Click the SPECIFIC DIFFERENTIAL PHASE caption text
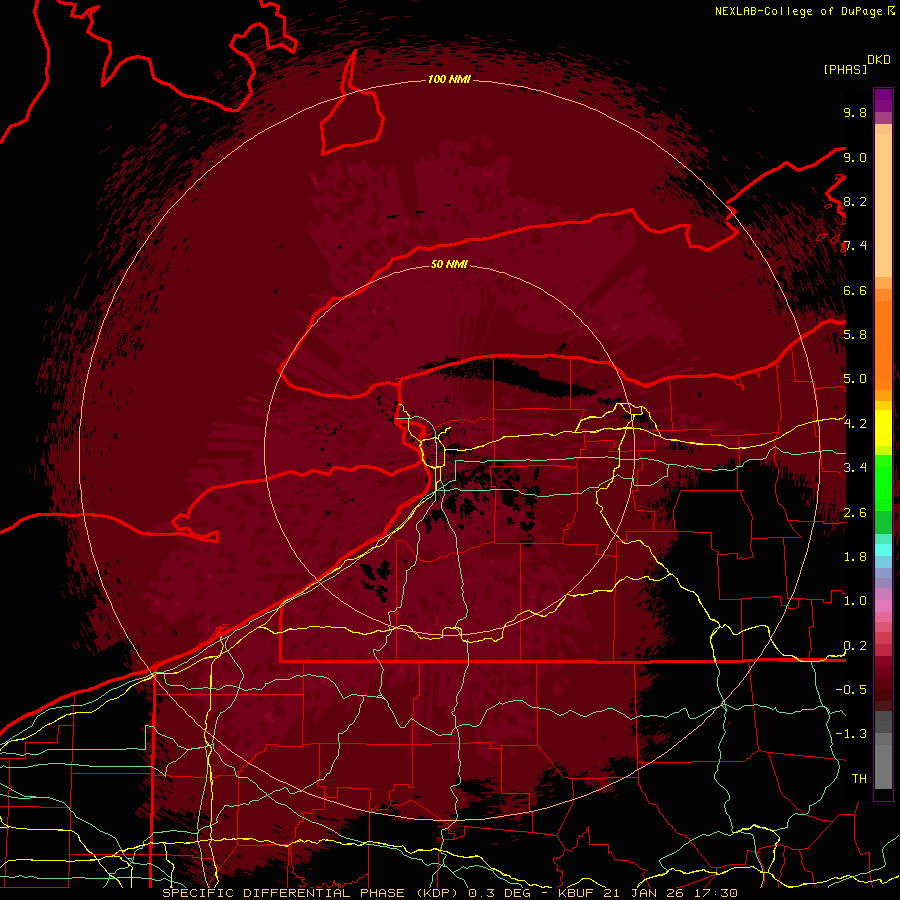 [x=284, y=893]
